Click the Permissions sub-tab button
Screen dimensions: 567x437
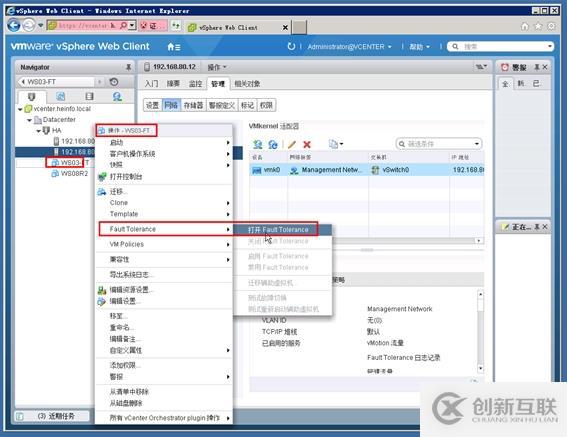click(266, 105)
